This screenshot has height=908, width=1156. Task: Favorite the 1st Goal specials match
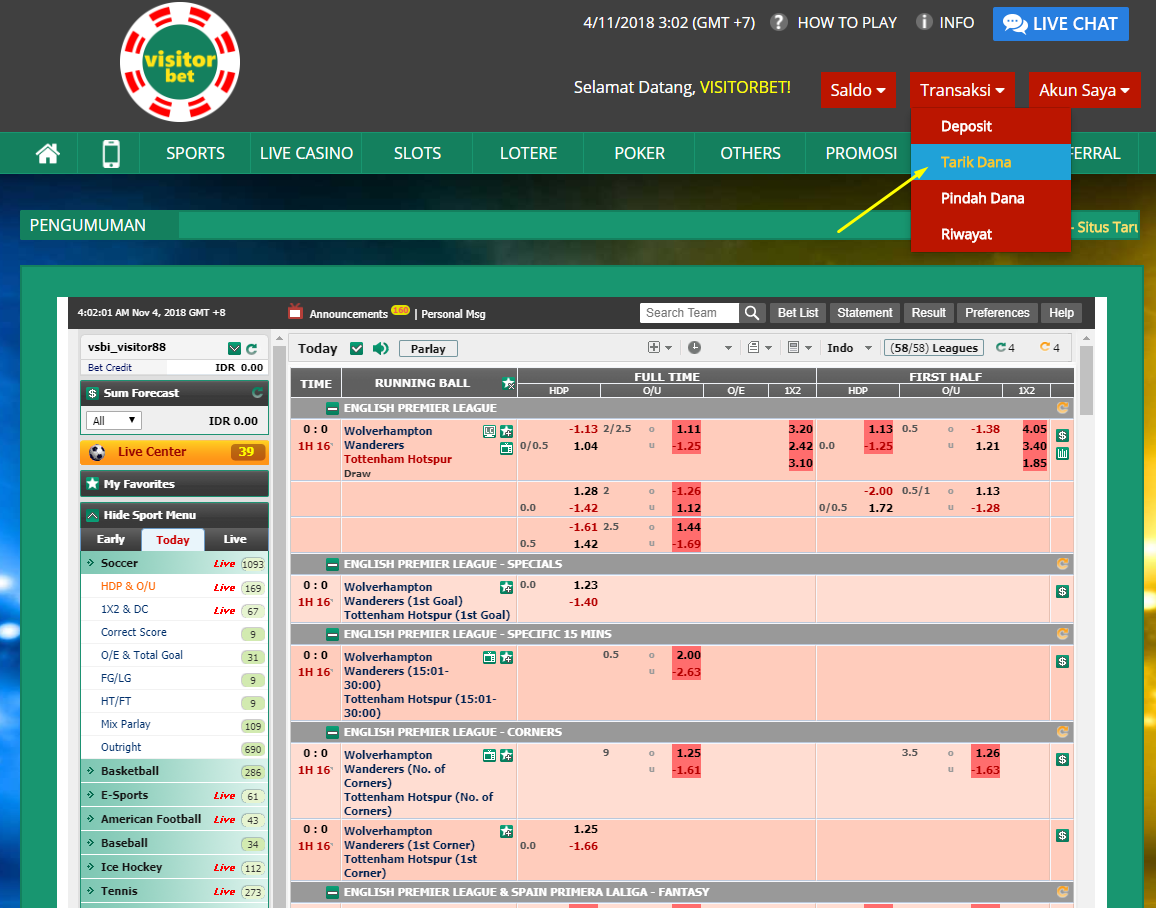[506, 587]
